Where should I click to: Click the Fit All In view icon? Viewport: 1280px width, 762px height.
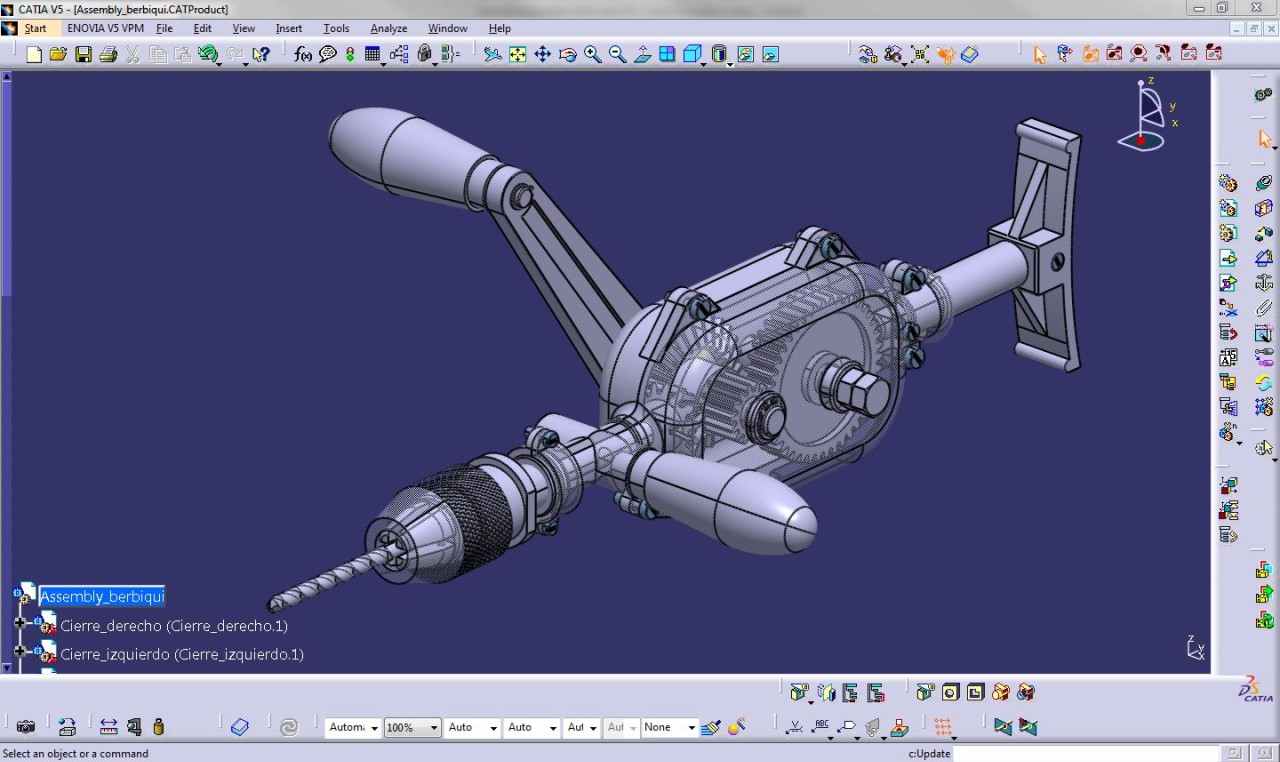517,54
